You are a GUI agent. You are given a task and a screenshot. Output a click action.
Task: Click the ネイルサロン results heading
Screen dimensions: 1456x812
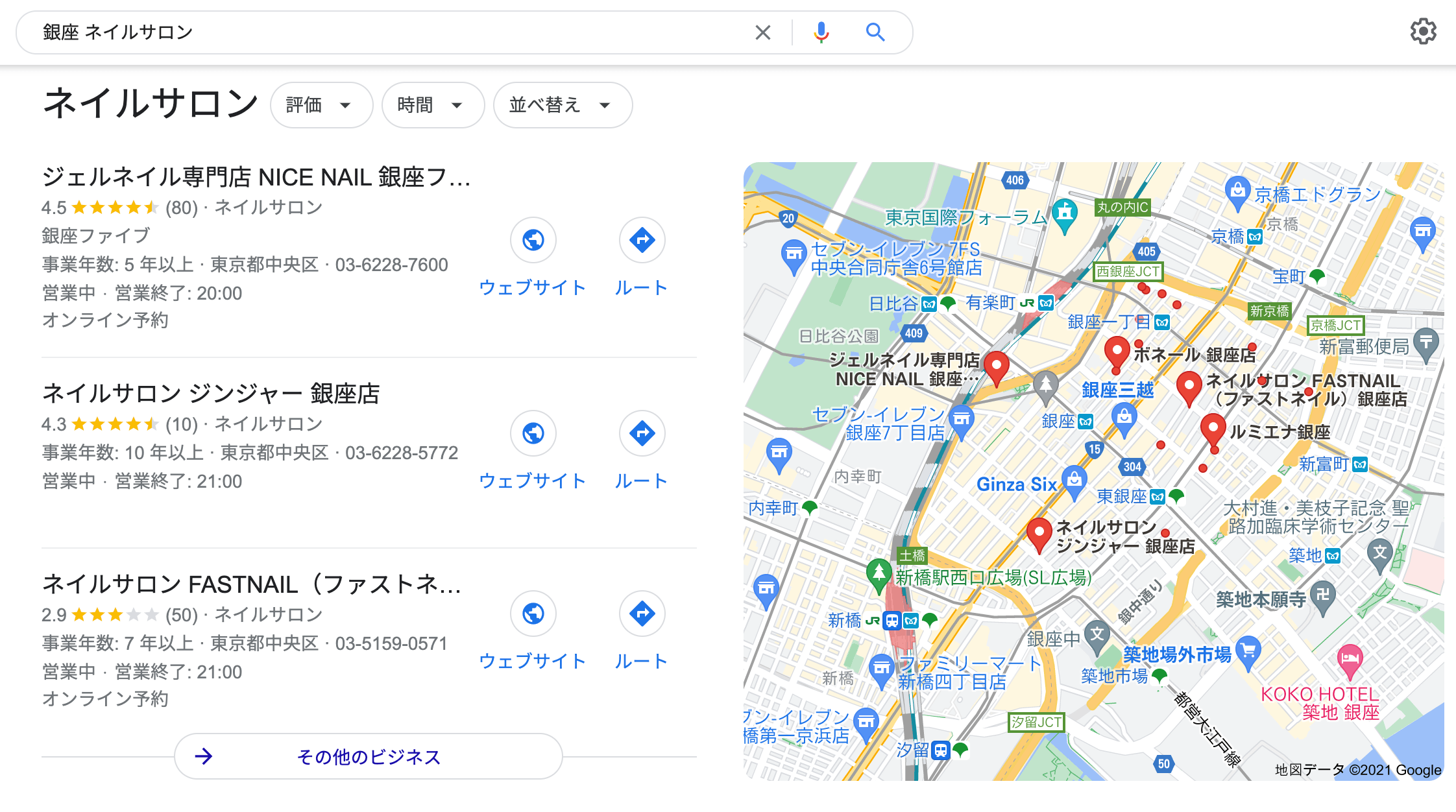click(x=151, y=104)
